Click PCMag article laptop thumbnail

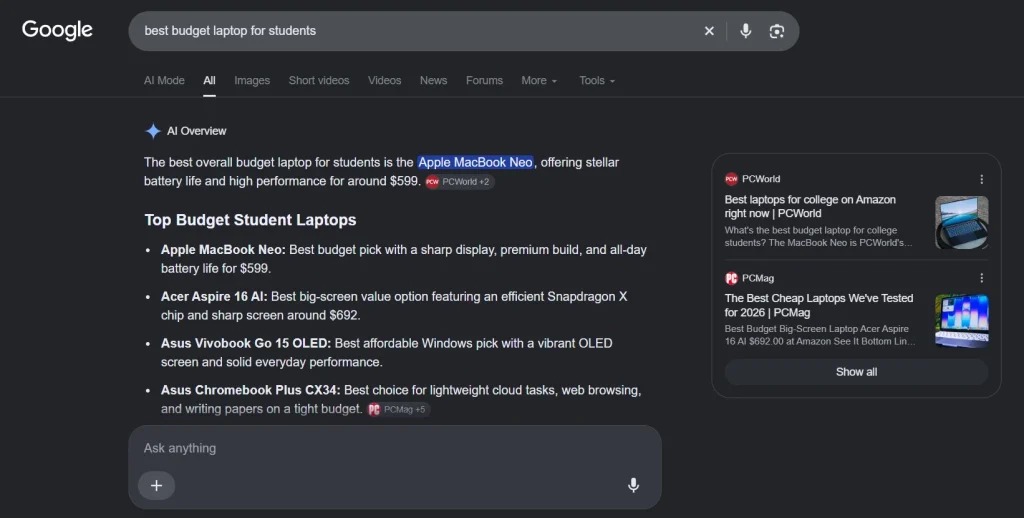pos(961,321)
